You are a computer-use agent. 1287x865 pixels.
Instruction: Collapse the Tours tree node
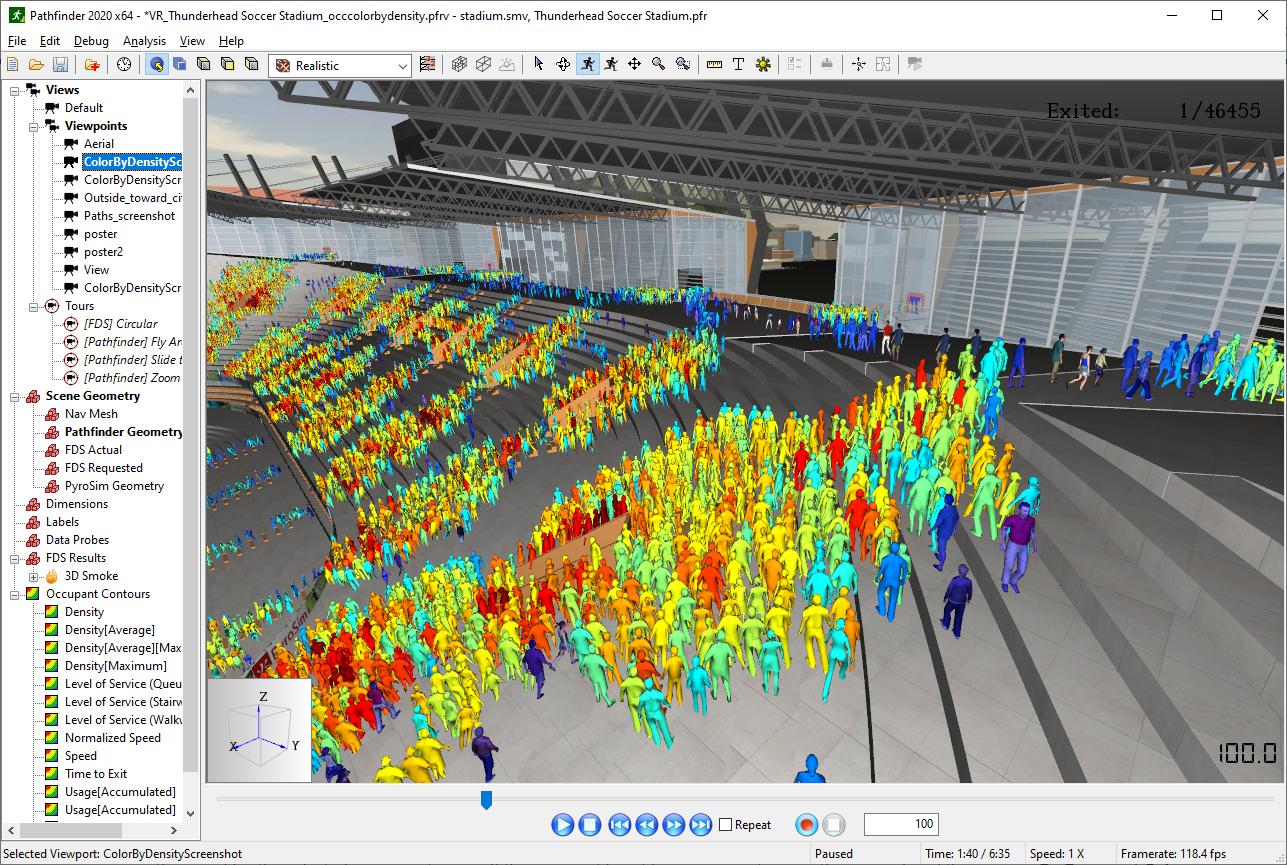pos(34,306)
